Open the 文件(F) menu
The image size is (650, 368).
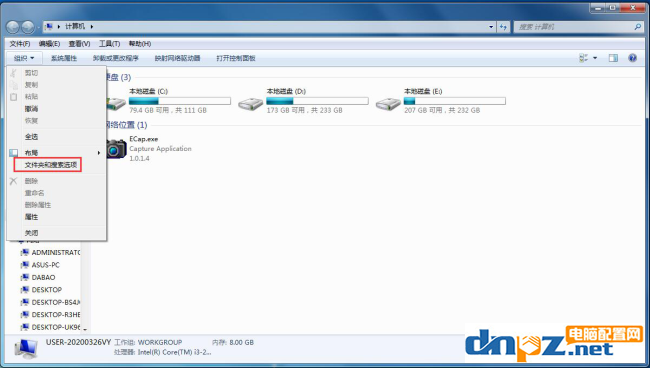[x=20, y=44]
